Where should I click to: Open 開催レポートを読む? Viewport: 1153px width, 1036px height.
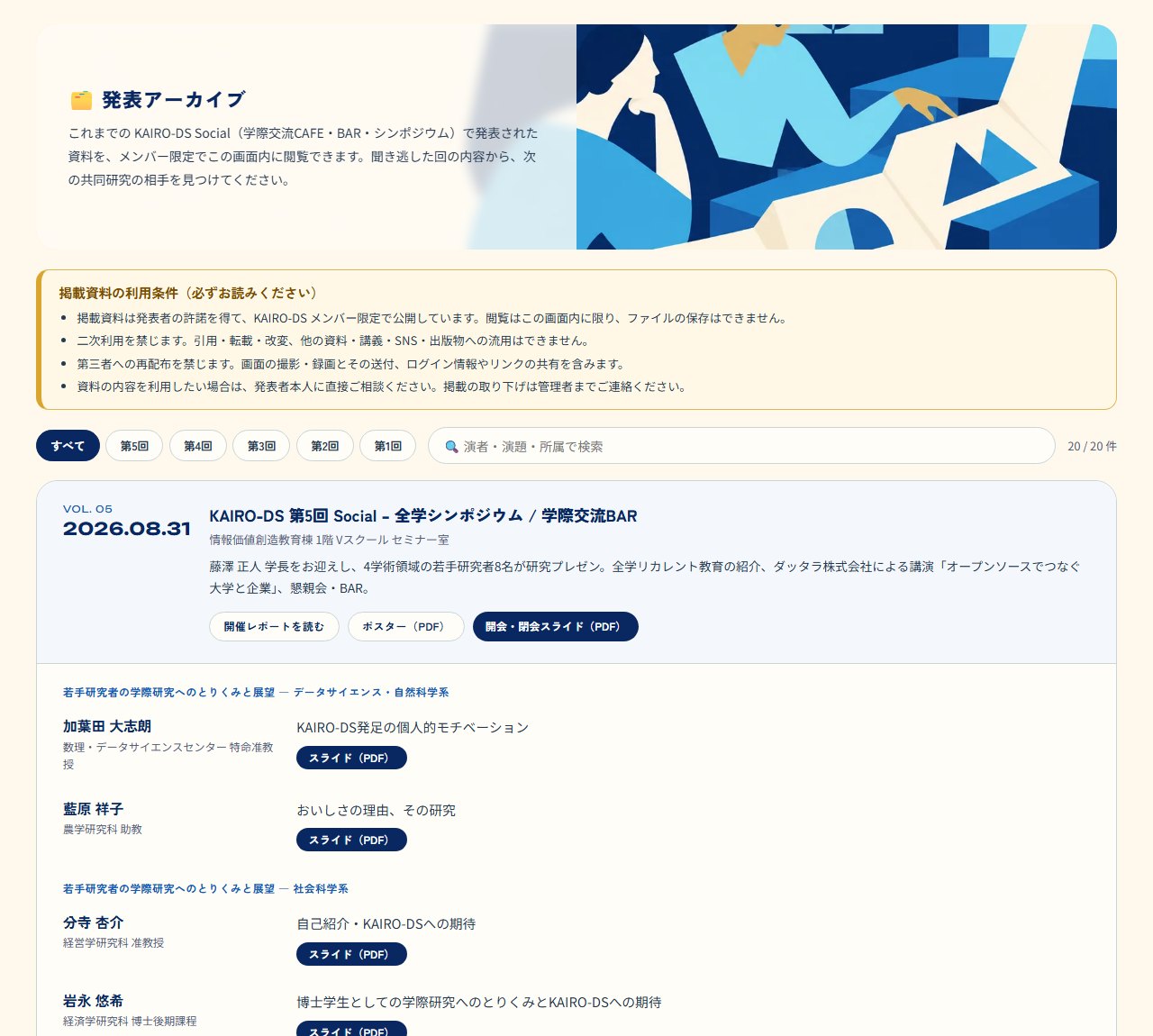pos(274,627)
